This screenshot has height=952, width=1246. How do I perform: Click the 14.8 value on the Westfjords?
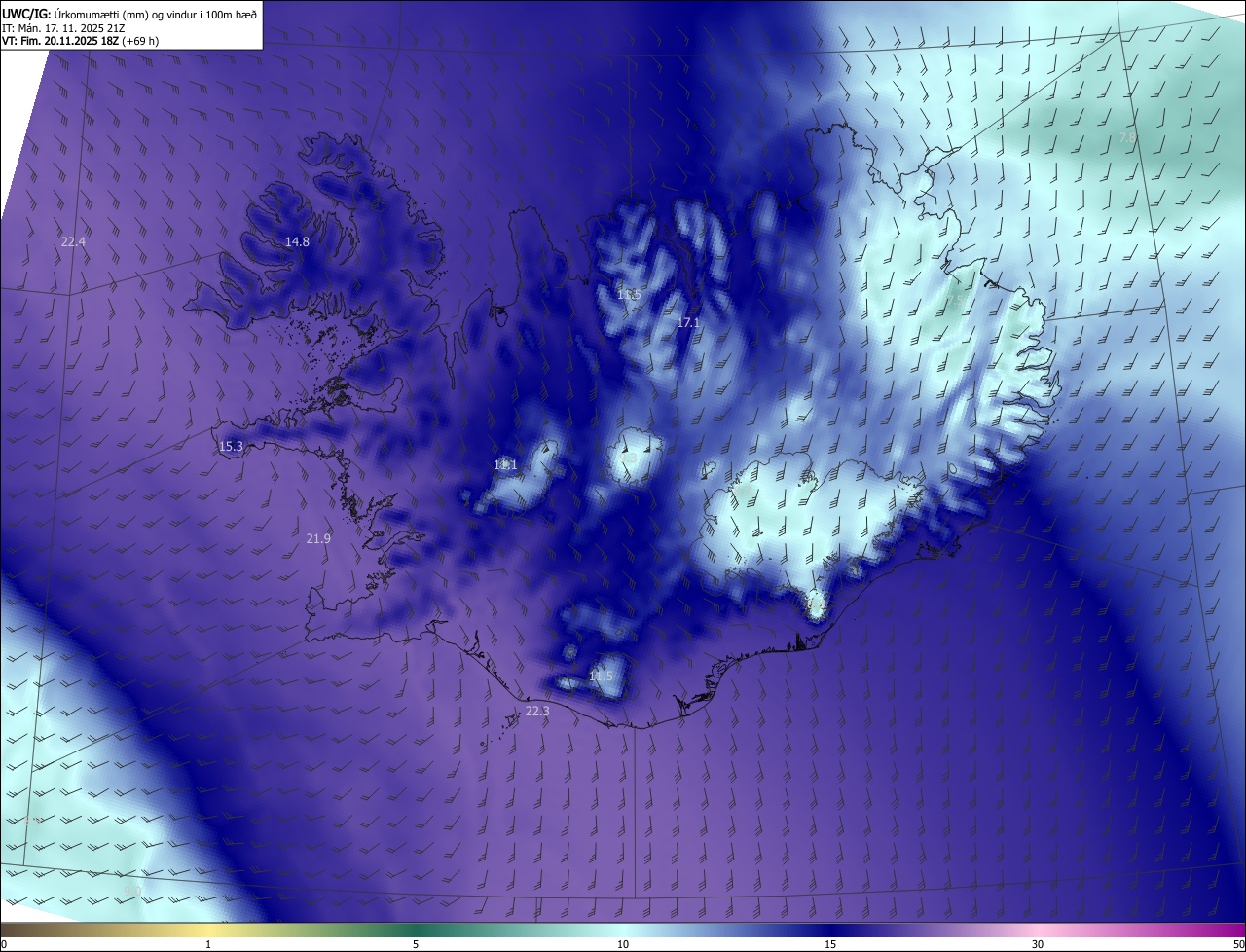tap(297, 241)
